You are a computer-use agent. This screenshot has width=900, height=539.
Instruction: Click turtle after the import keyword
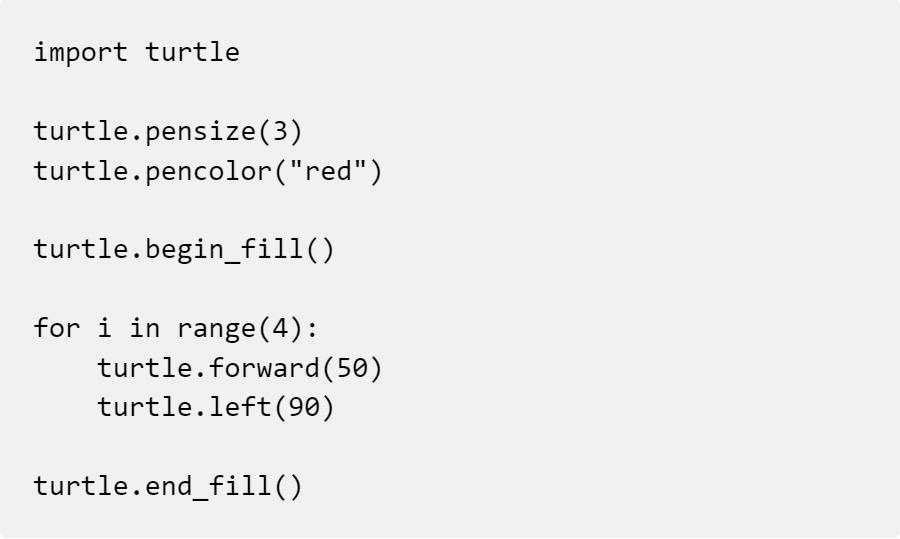(x=192, y=53)
